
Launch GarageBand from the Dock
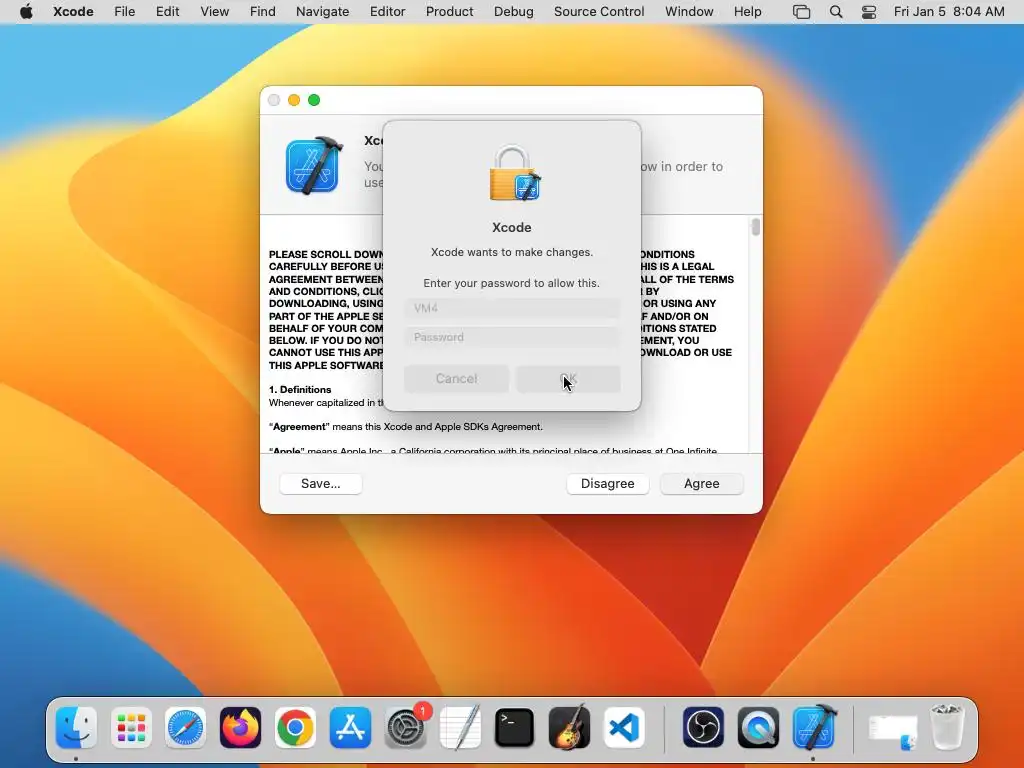tap(569, 727)
